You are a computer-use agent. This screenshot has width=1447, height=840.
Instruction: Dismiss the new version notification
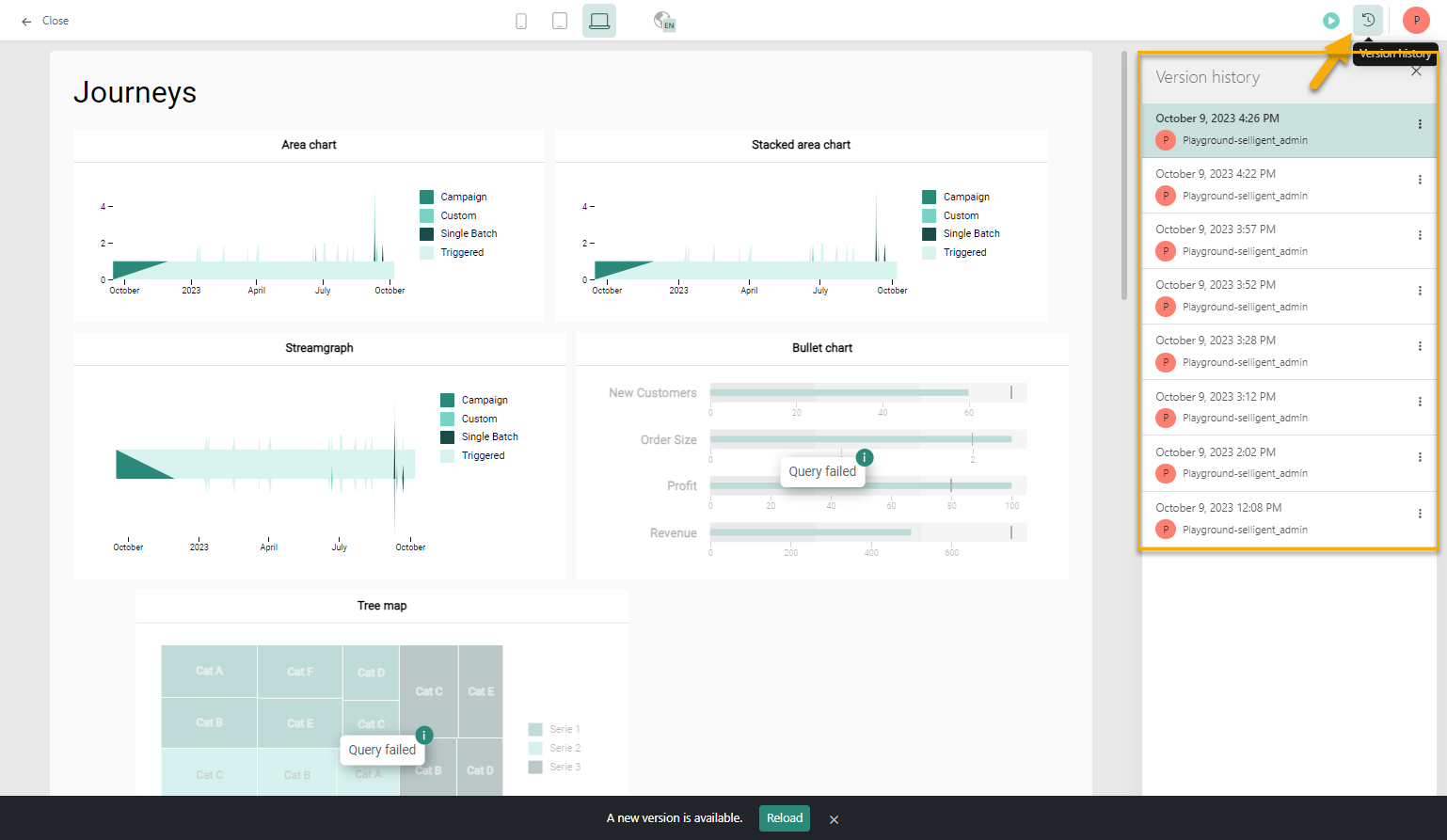pyautogui.click(x=834, y=819)
